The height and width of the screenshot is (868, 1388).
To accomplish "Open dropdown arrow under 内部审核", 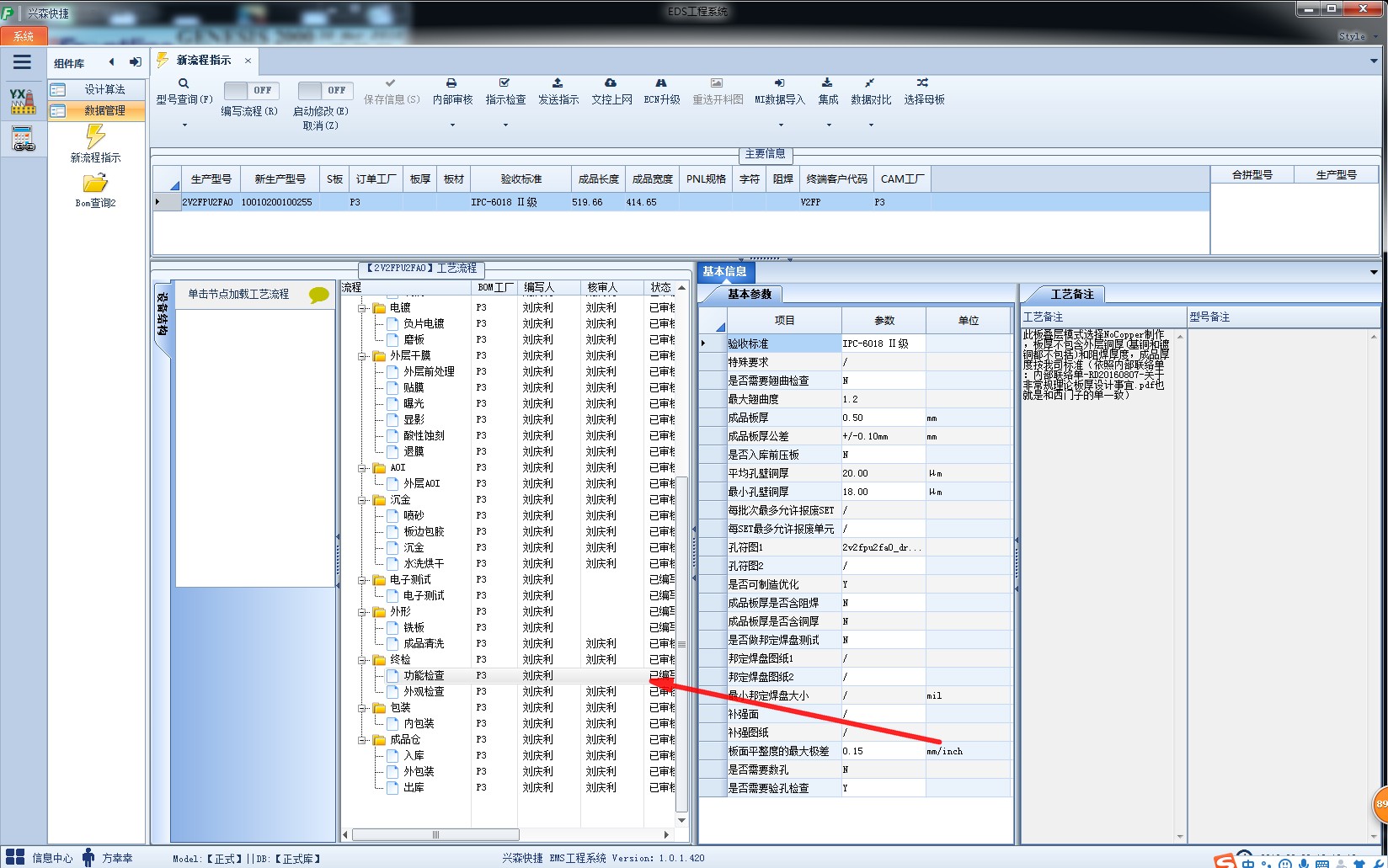I will [x=452, y=125].
